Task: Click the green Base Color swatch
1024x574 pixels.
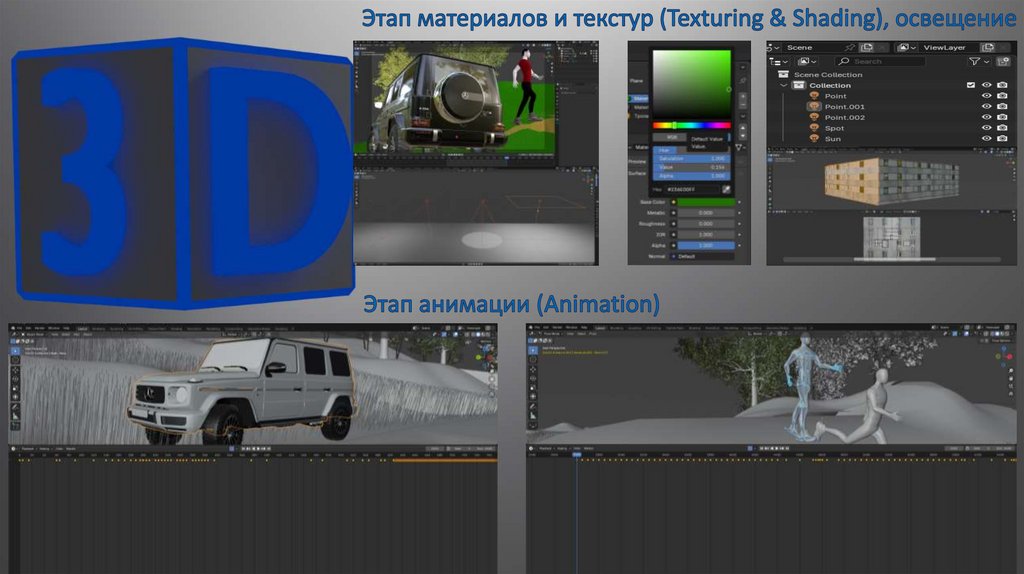Action: 706,202
